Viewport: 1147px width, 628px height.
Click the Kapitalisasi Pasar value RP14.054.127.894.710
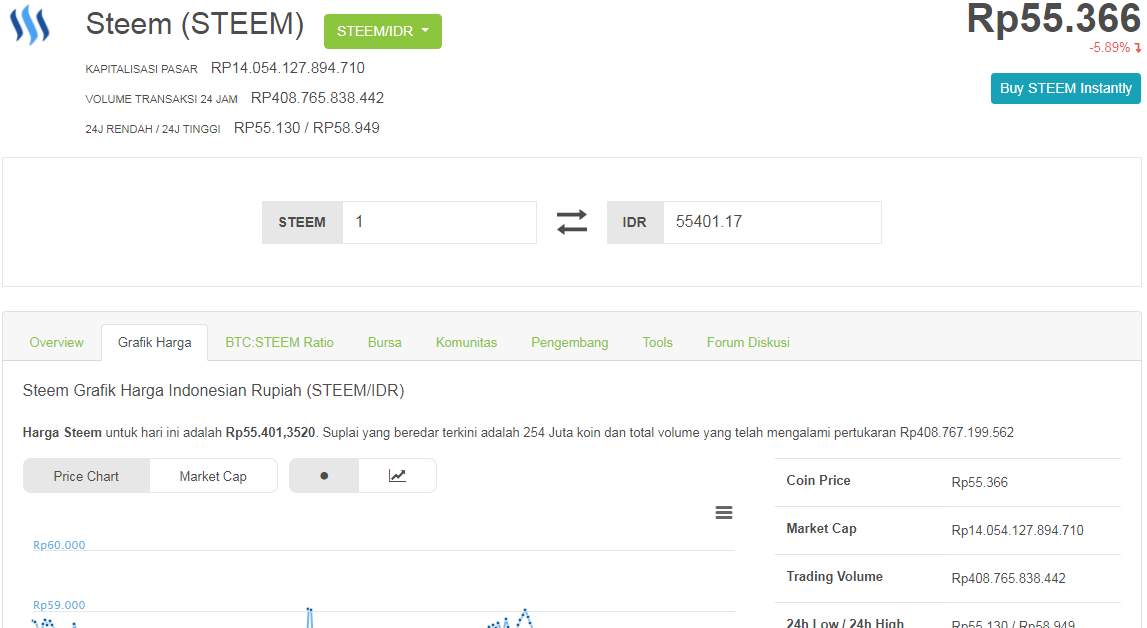coord(287,68)
